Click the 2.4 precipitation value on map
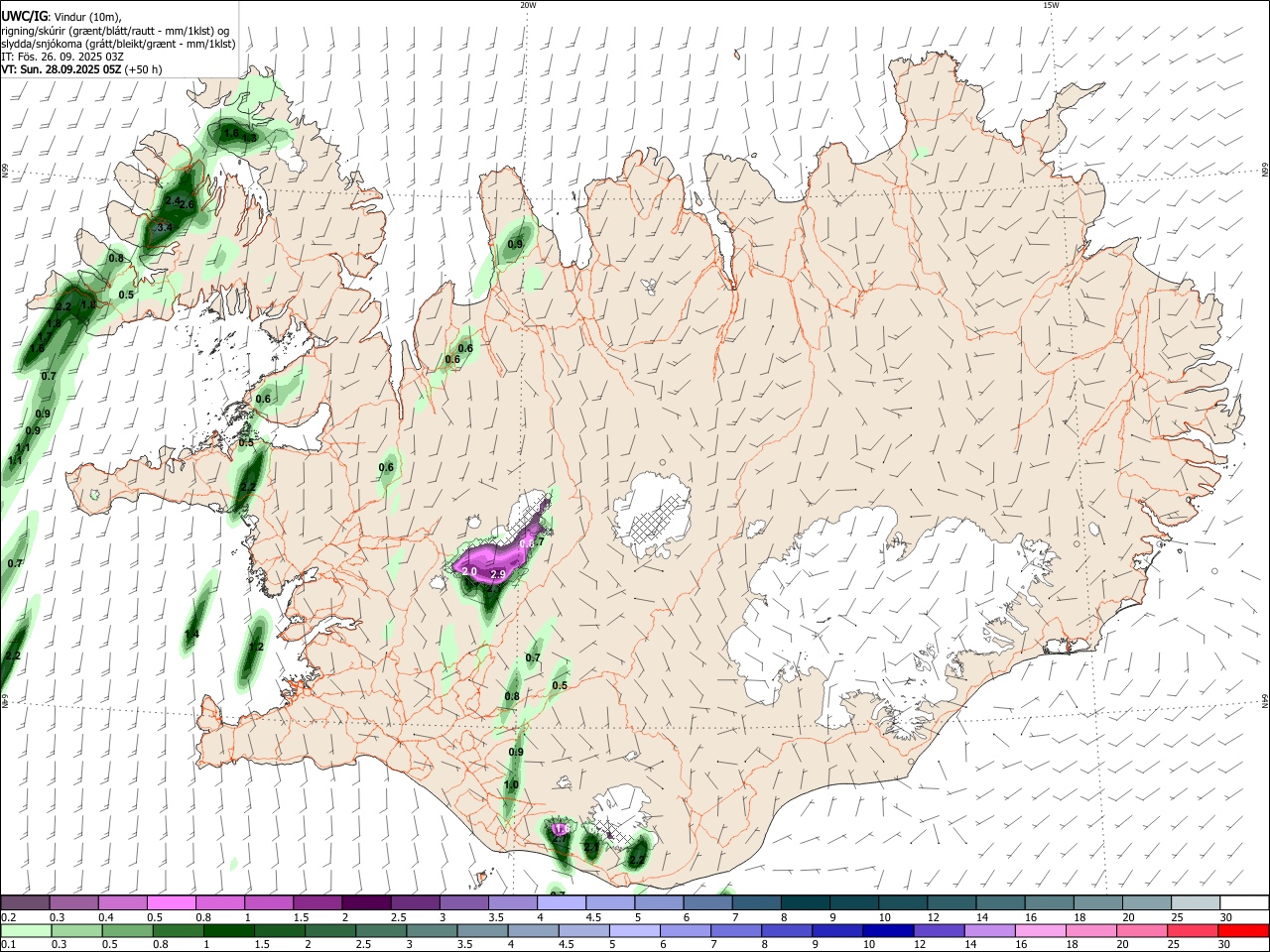This screenshot has width=1270, height=952. click(x=172, y=200)
